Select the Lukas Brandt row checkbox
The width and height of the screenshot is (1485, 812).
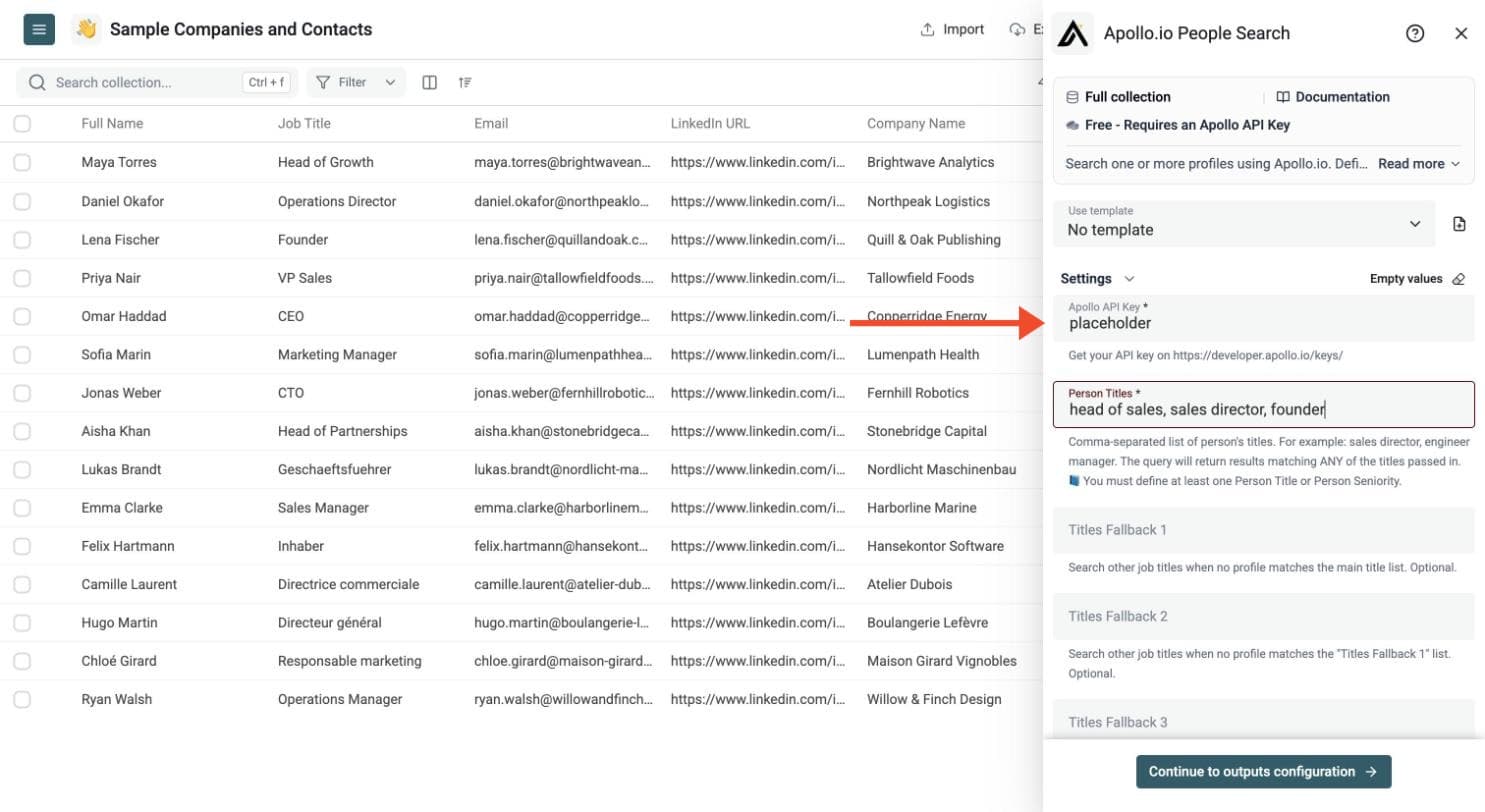pyautogui.click(x=22, y=469)
